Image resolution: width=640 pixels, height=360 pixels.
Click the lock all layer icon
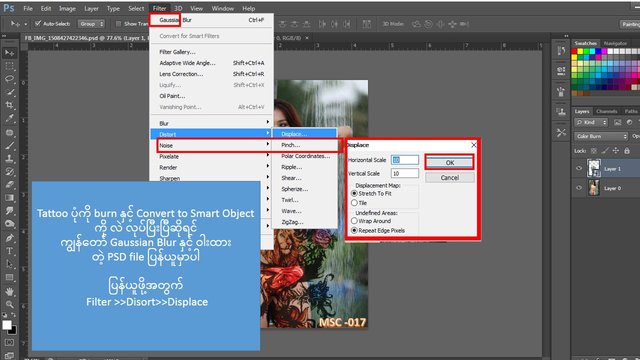pyautogui.click(x=627, y=151)
